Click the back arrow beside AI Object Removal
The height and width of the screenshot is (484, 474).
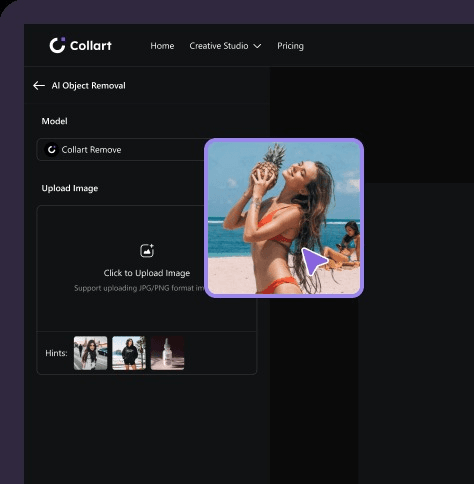(x=39, y=86)
